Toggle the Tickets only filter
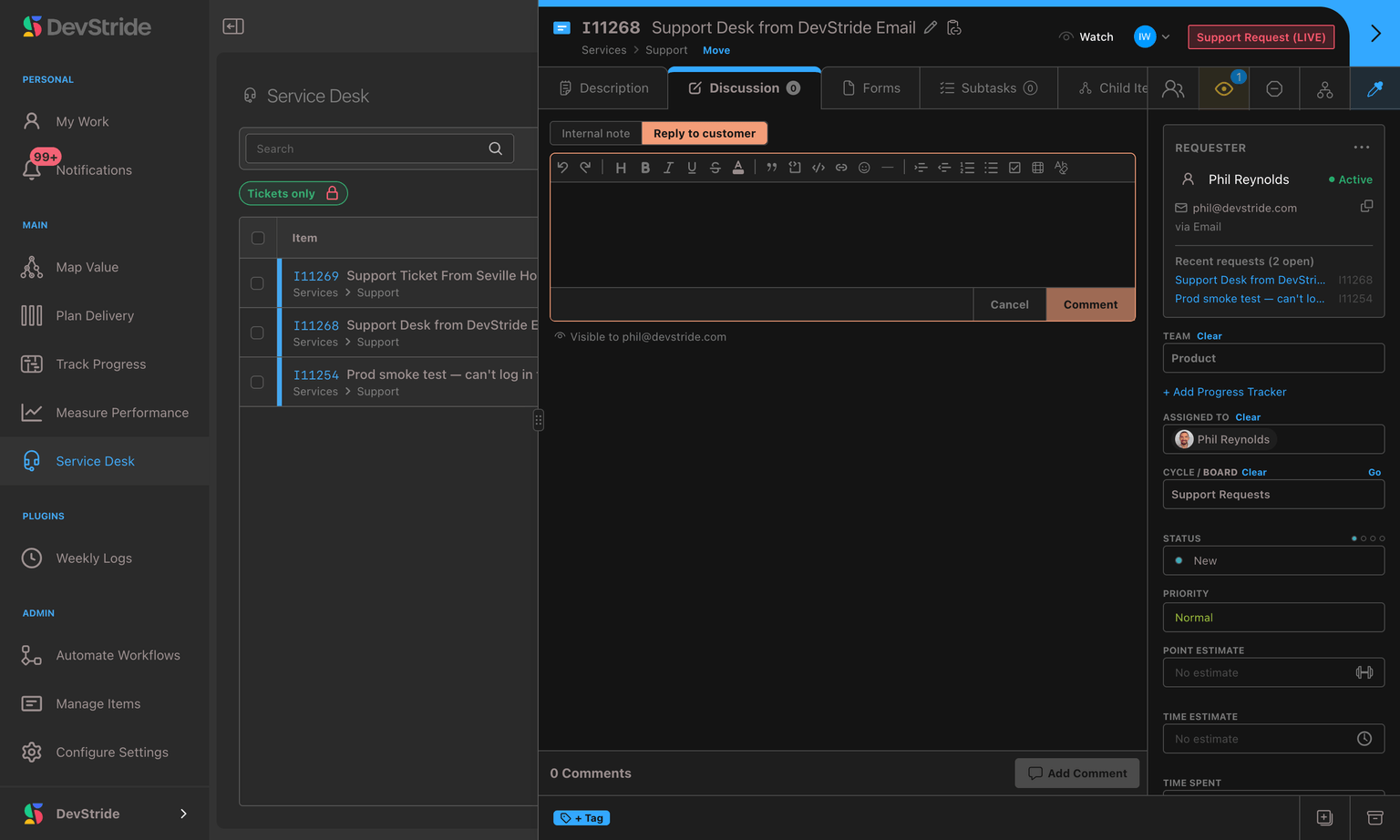Image resolution: width=1400 pixels, height=840 pixels. [293, 193]
